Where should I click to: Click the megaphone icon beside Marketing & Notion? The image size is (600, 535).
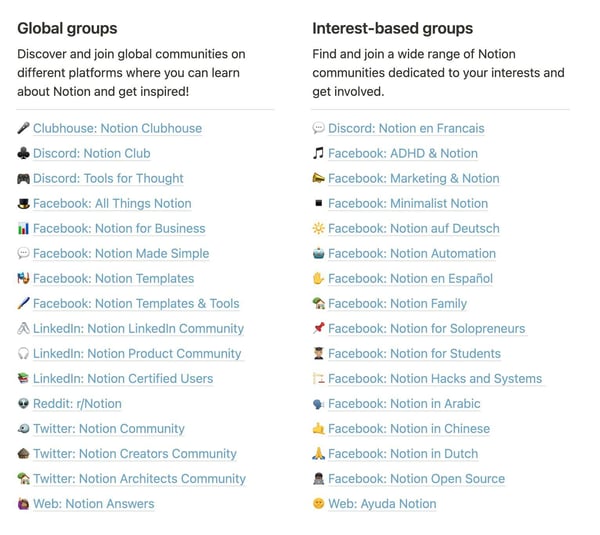click(x=318, y=178)
